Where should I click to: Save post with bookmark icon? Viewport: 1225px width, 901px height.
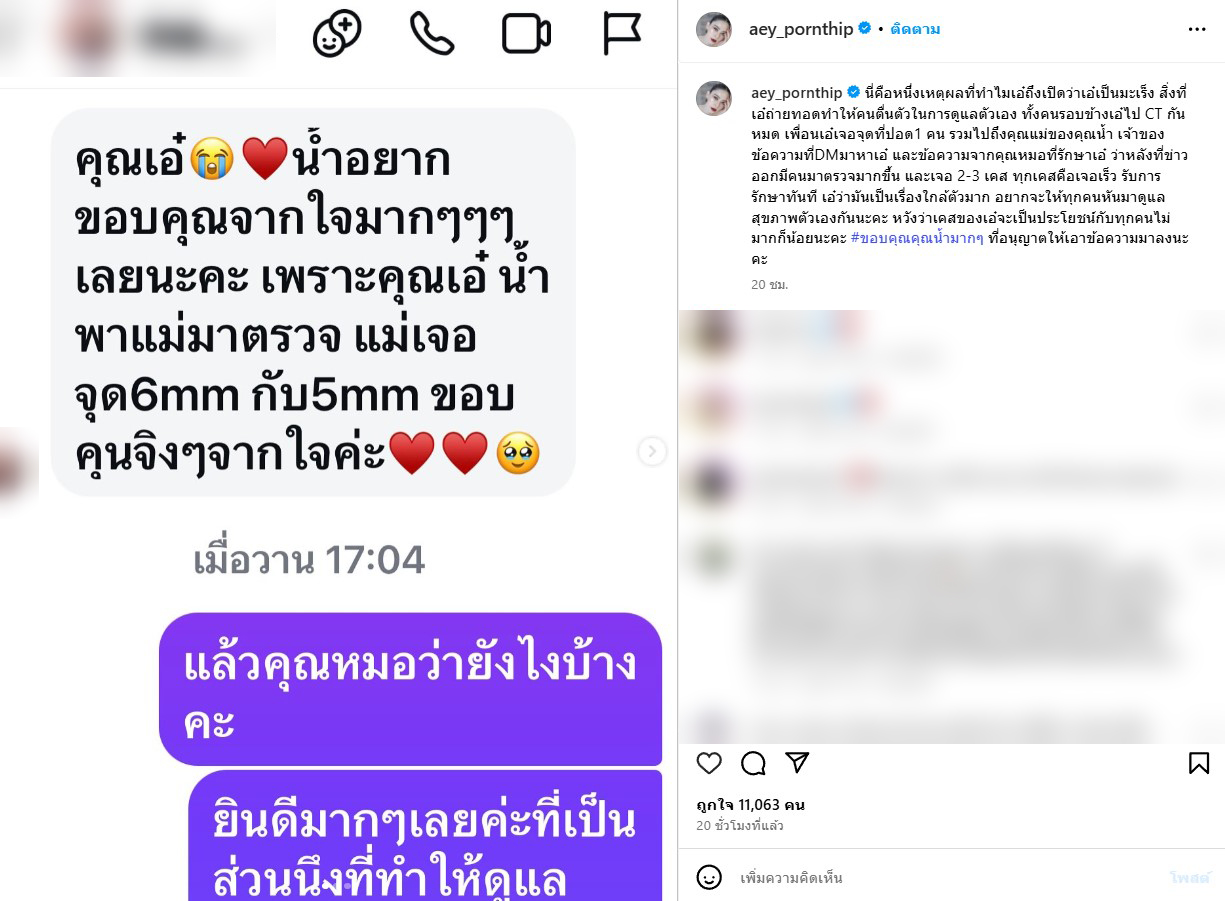(x=1199, y=763)
